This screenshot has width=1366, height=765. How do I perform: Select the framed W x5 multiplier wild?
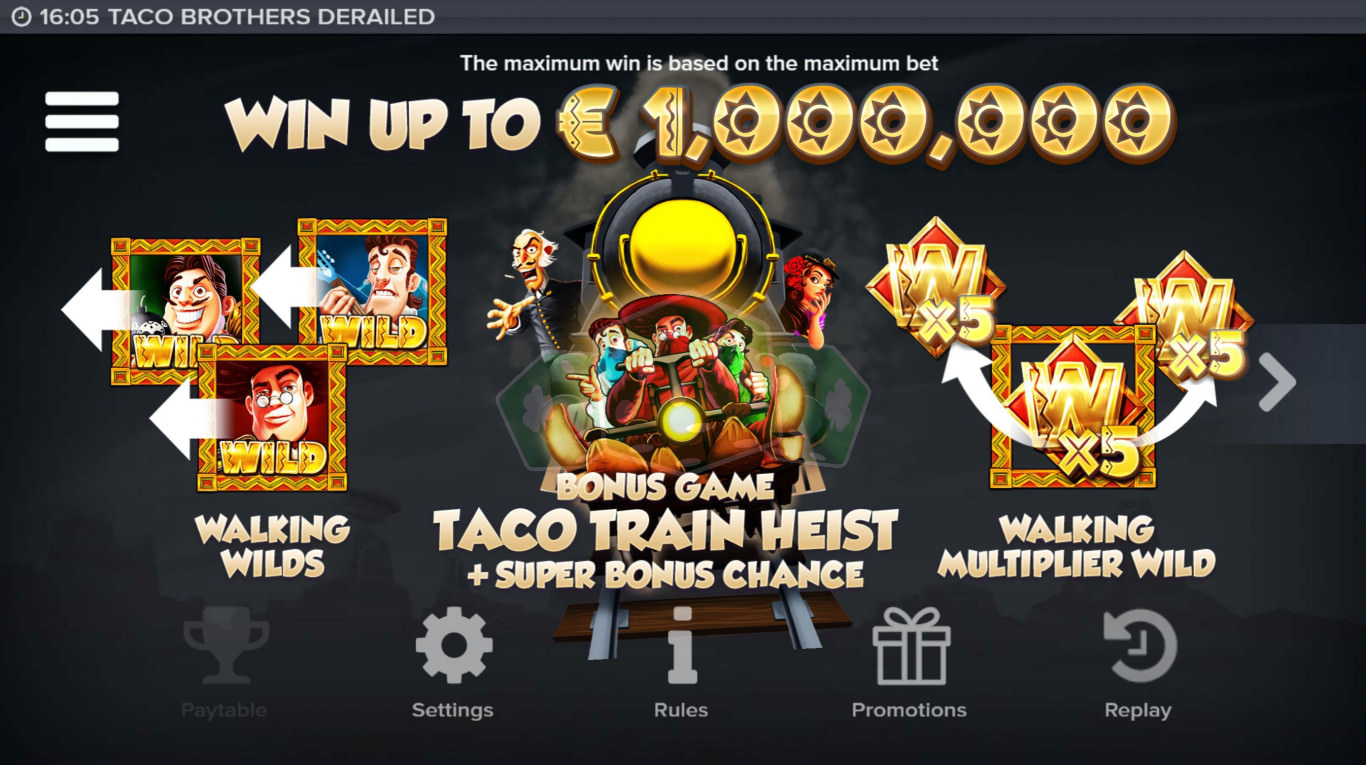point(1073,406)
